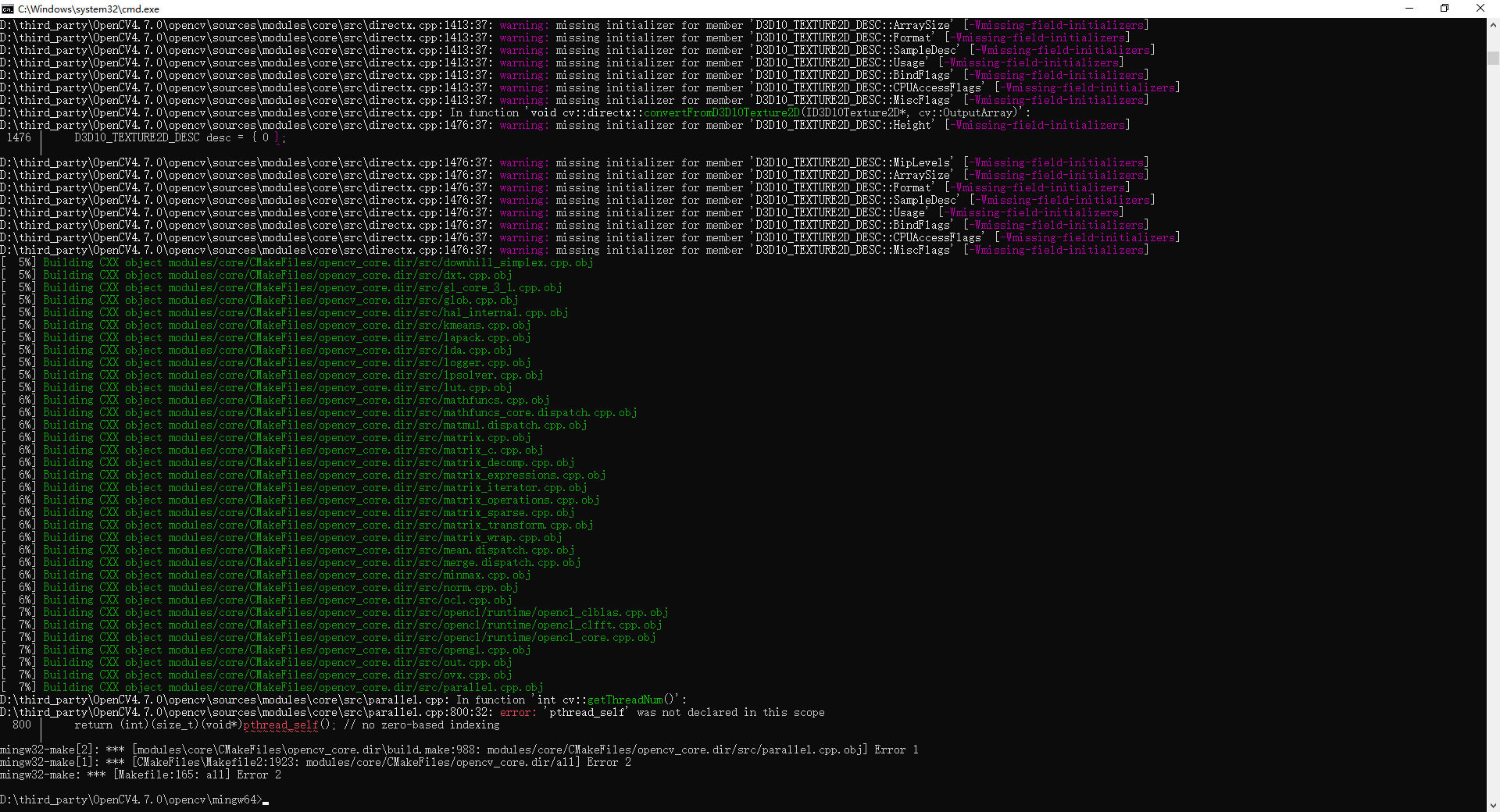Click the build line for matrix_sparse.cpp.obj
Image resolution: width=1500 pixels, height=812 pixels.
point(287,512)
